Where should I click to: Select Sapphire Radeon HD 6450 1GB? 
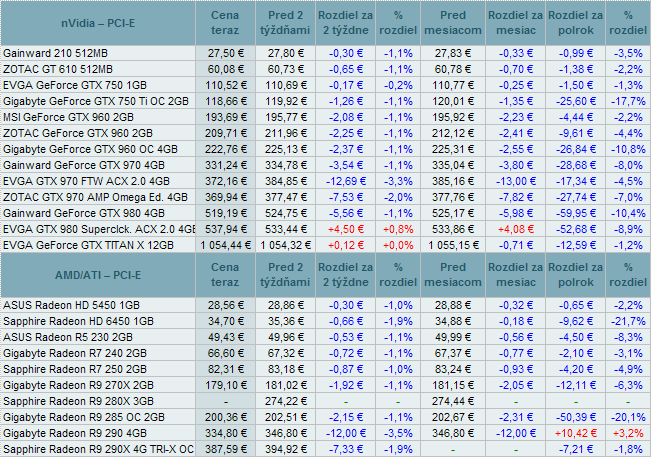tap(78, 321)
